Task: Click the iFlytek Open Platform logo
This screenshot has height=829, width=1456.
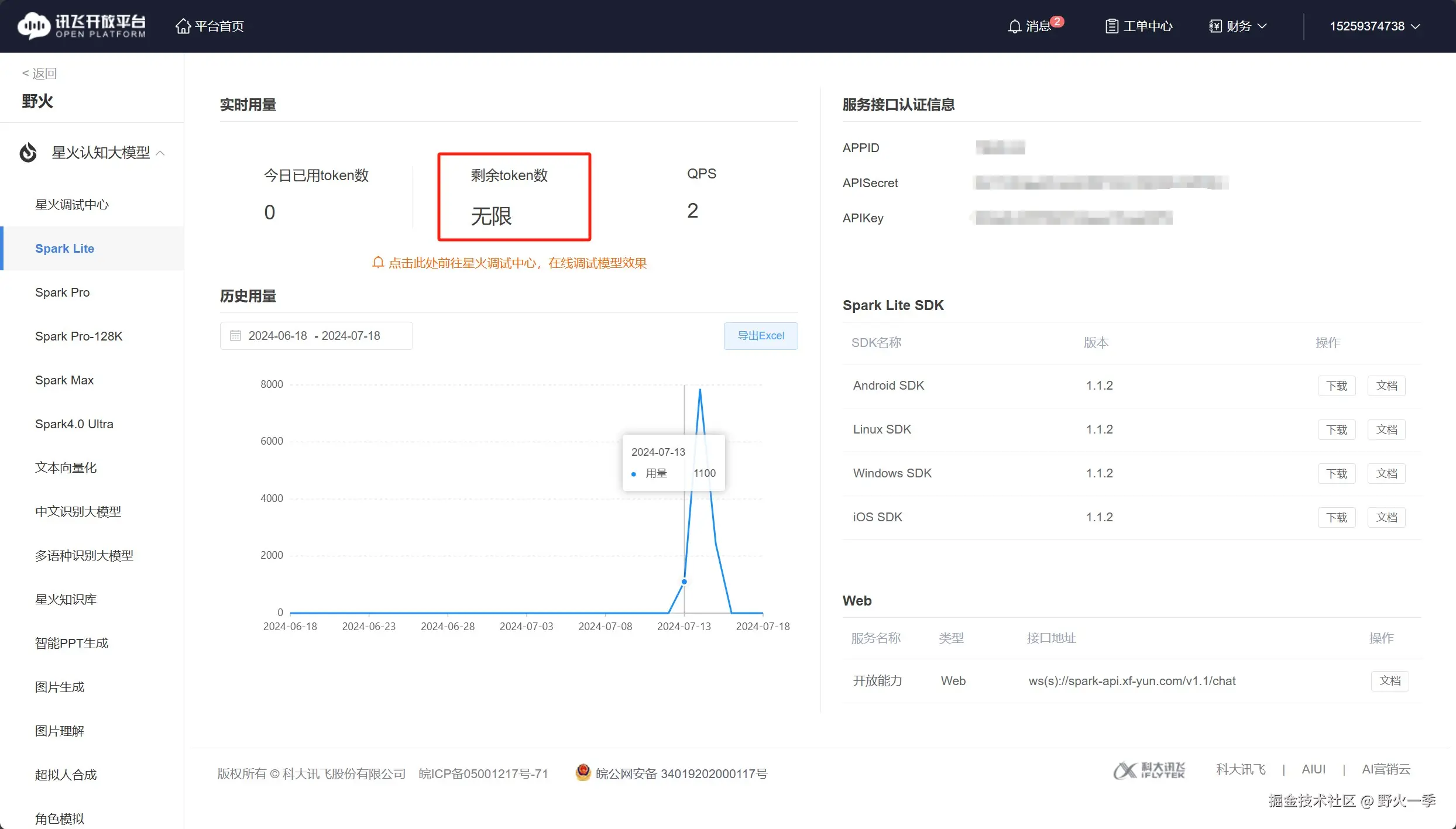Action: point(81,26)
